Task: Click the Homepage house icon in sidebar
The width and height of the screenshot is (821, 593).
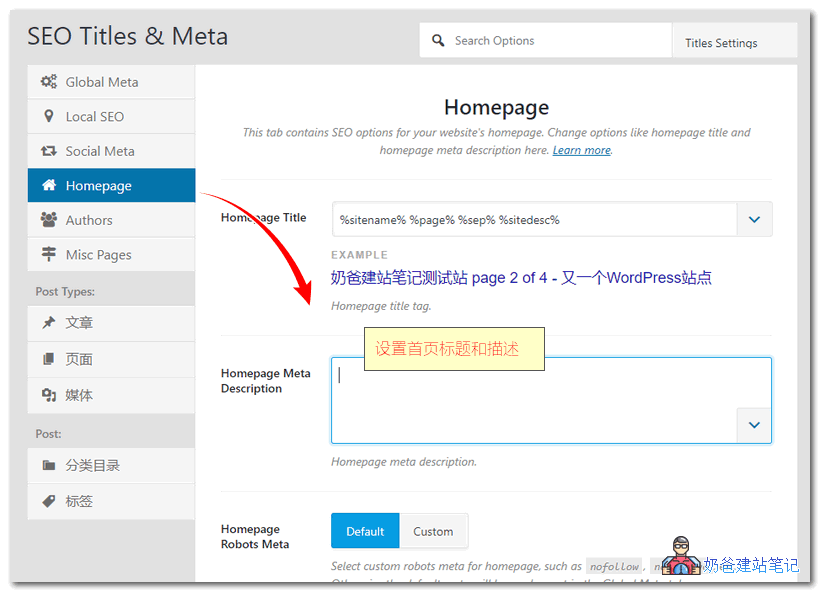Action: pos(48,185)
